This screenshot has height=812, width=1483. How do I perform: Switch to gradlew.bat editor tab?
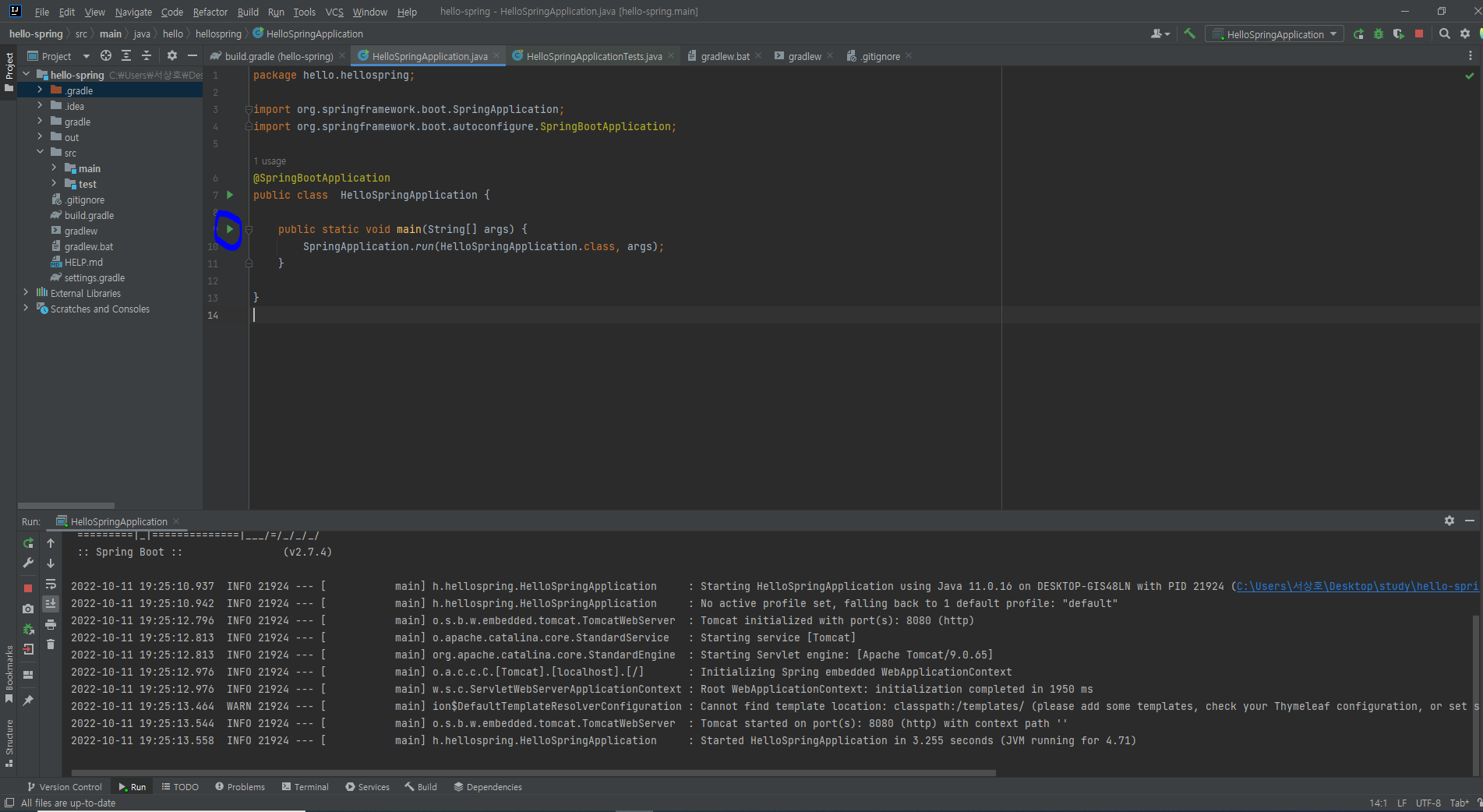[725, 56]
